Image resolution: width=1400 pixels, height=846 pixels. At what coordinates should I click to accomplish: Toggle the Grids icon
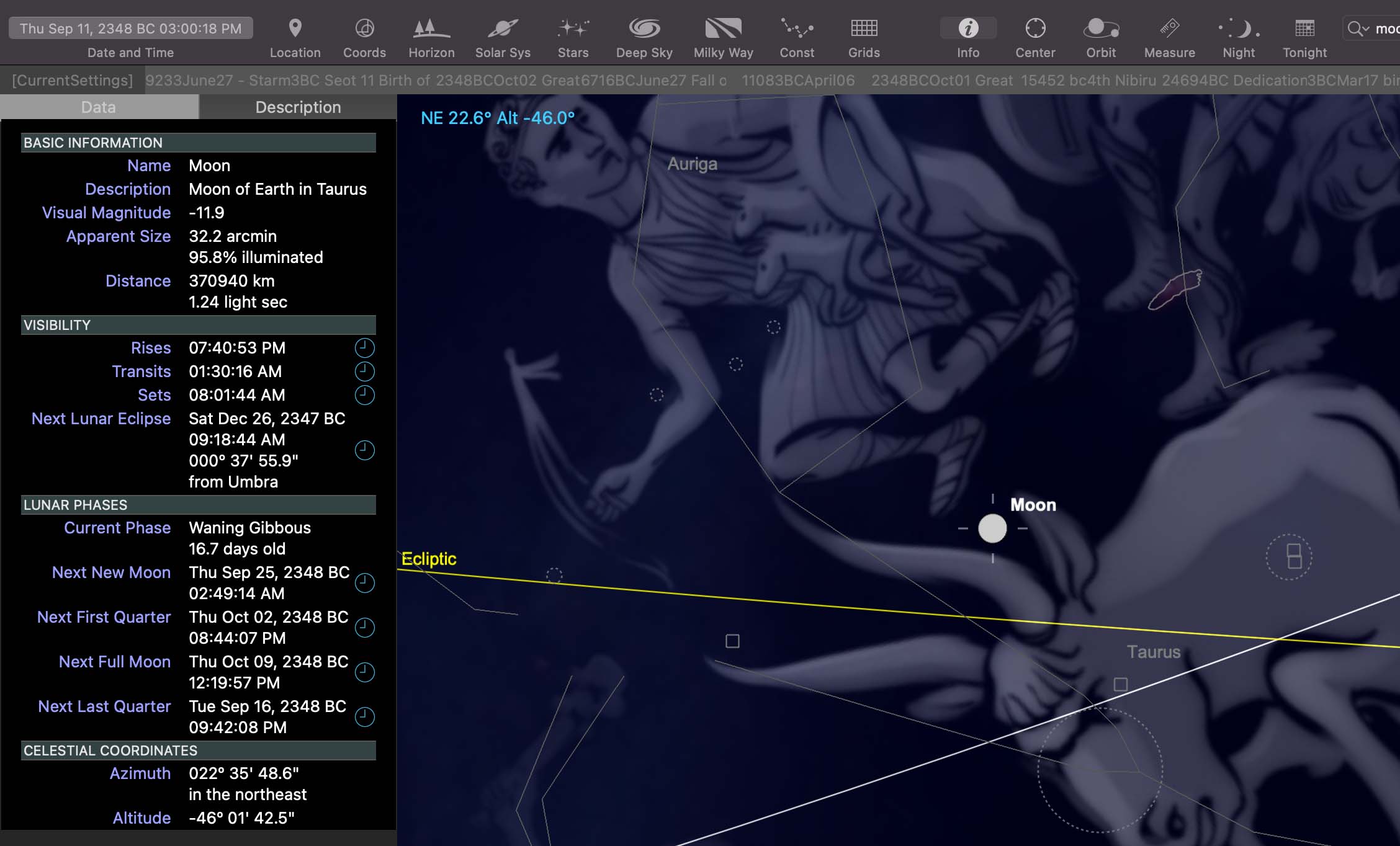click(x=864, y=29)
